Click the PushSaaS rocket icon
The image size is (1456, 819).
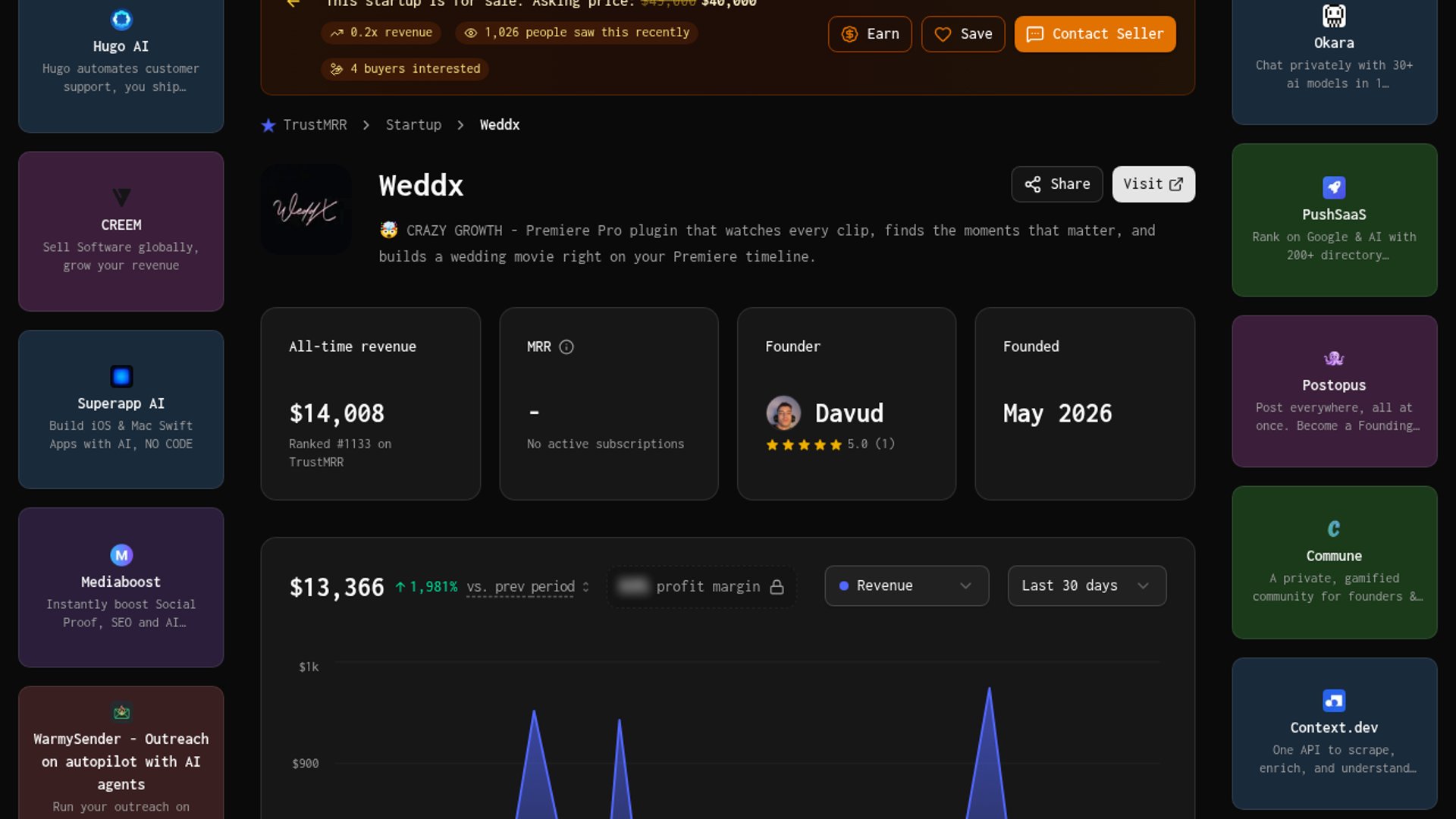coord(1334,187)
